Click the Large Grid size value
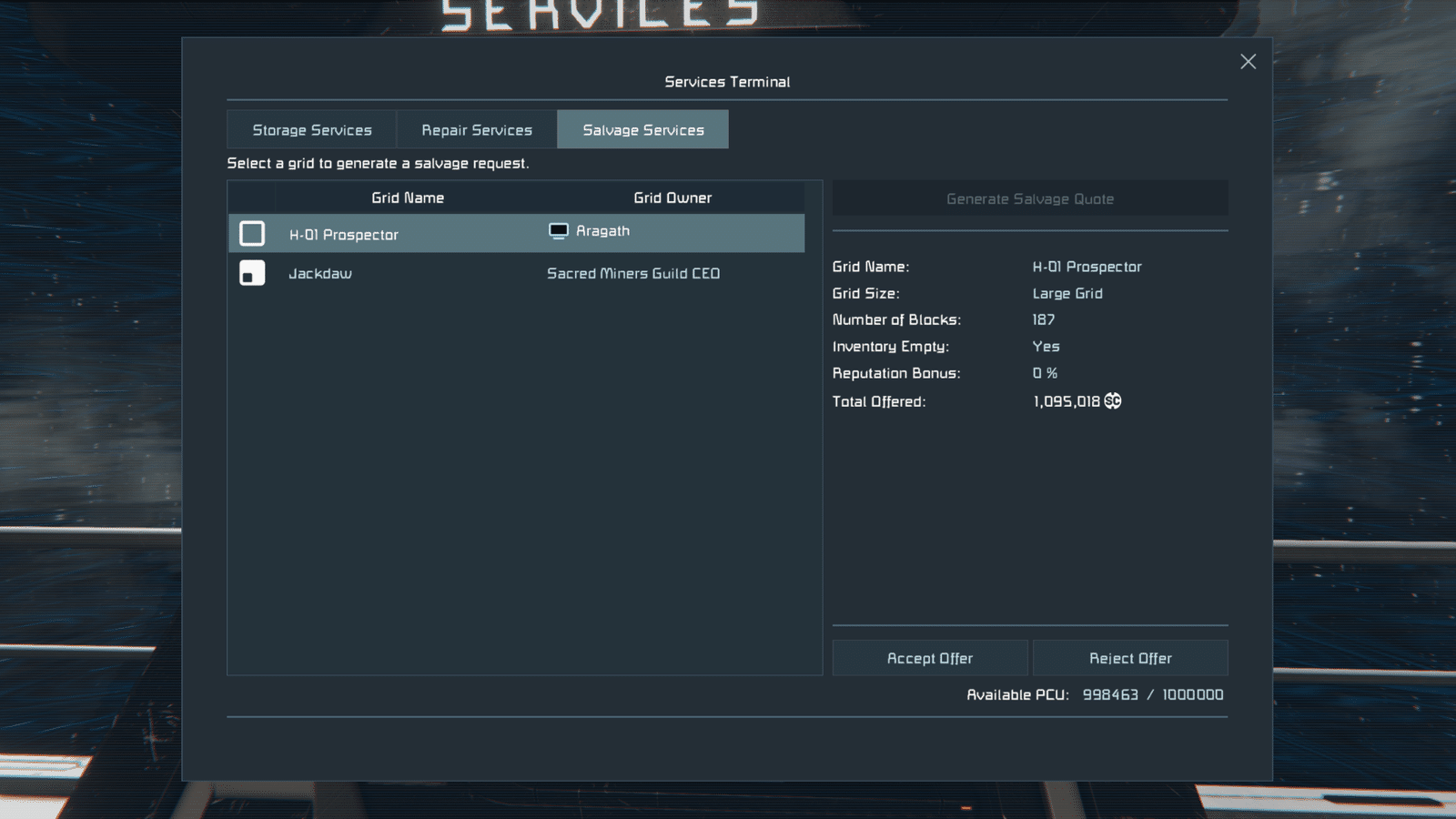1456x819 pixels. [1067, 293]
